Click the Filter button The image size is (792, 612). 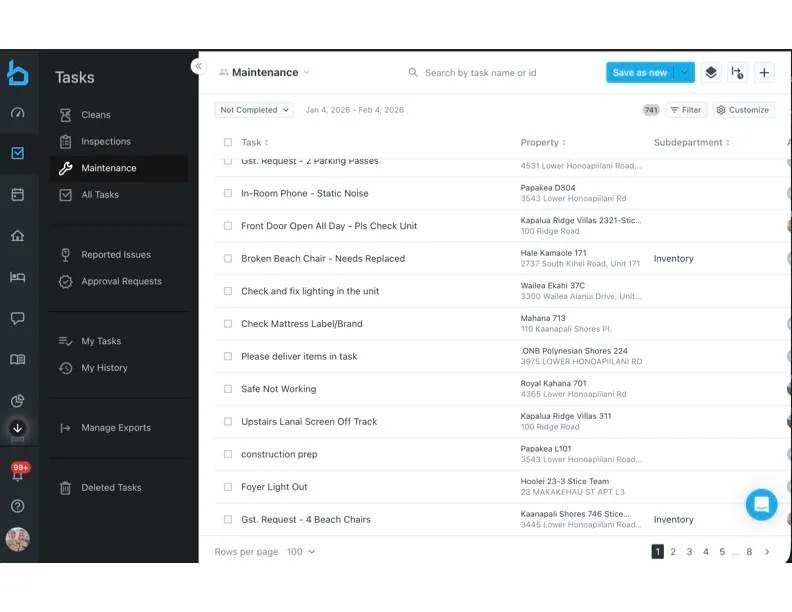(685, 110)
